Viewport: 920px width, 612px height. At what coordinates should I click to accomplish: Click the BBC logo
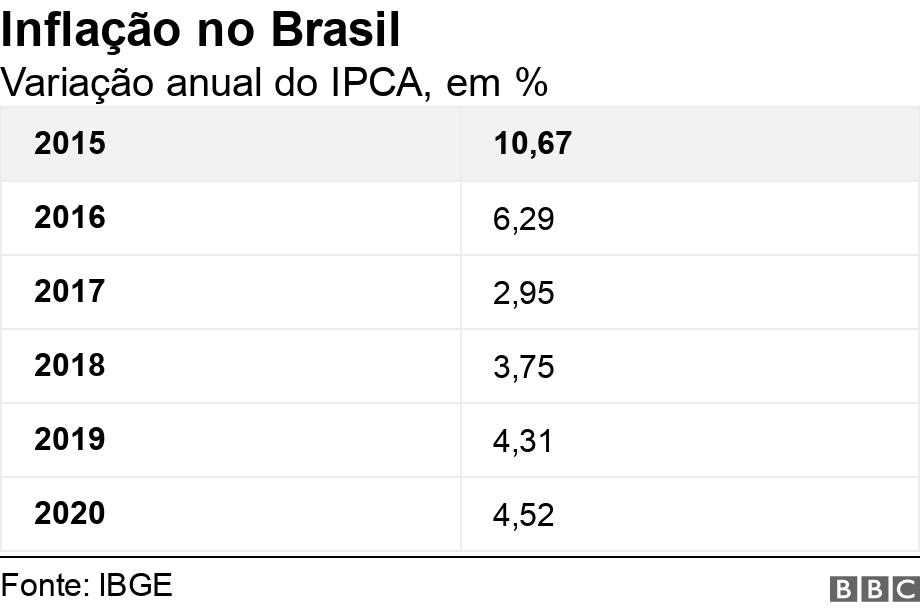click(x=873, y=588)
